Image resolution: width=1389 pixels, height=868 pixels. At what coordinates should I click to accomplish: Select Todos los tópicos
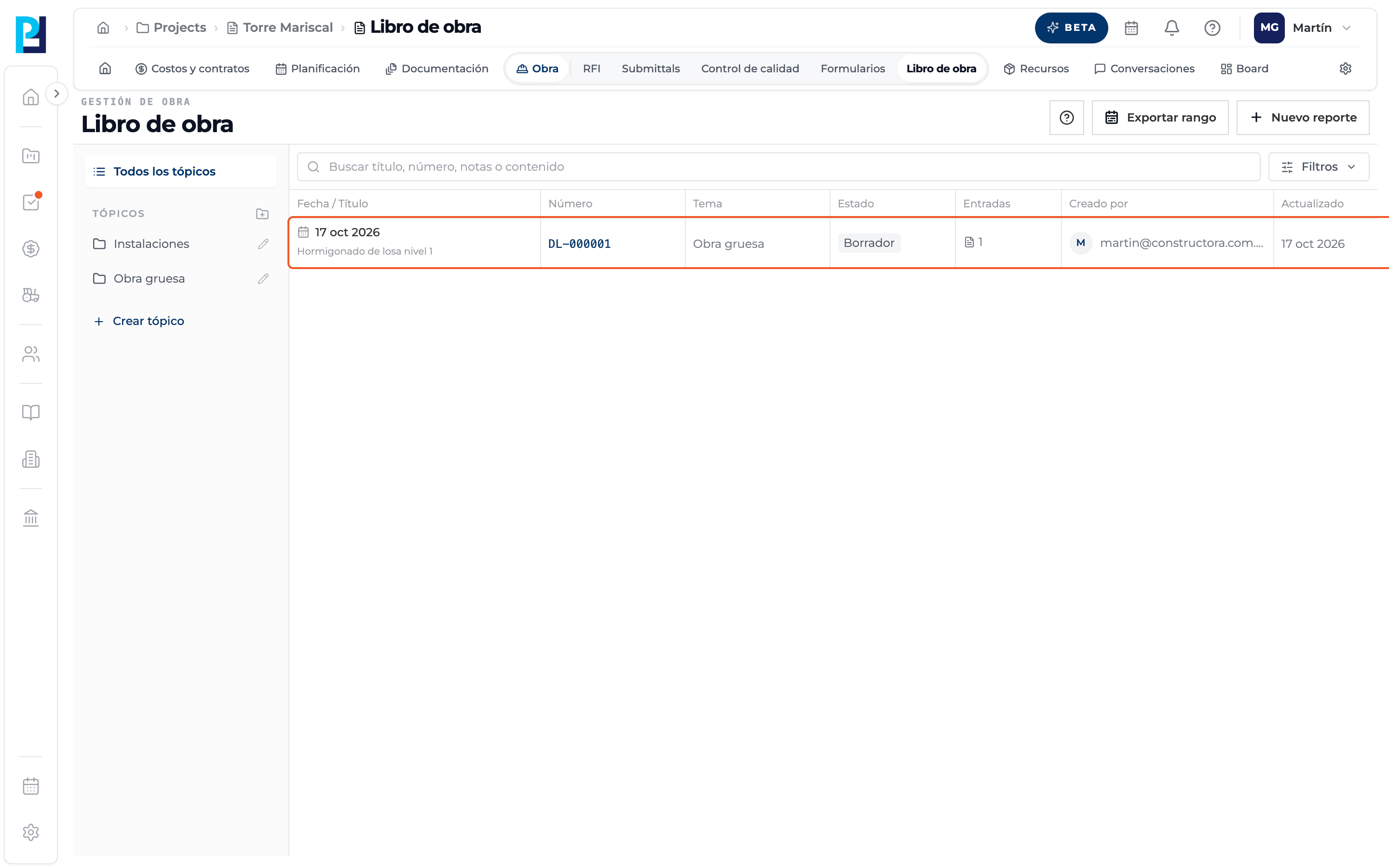coord(180,171)
